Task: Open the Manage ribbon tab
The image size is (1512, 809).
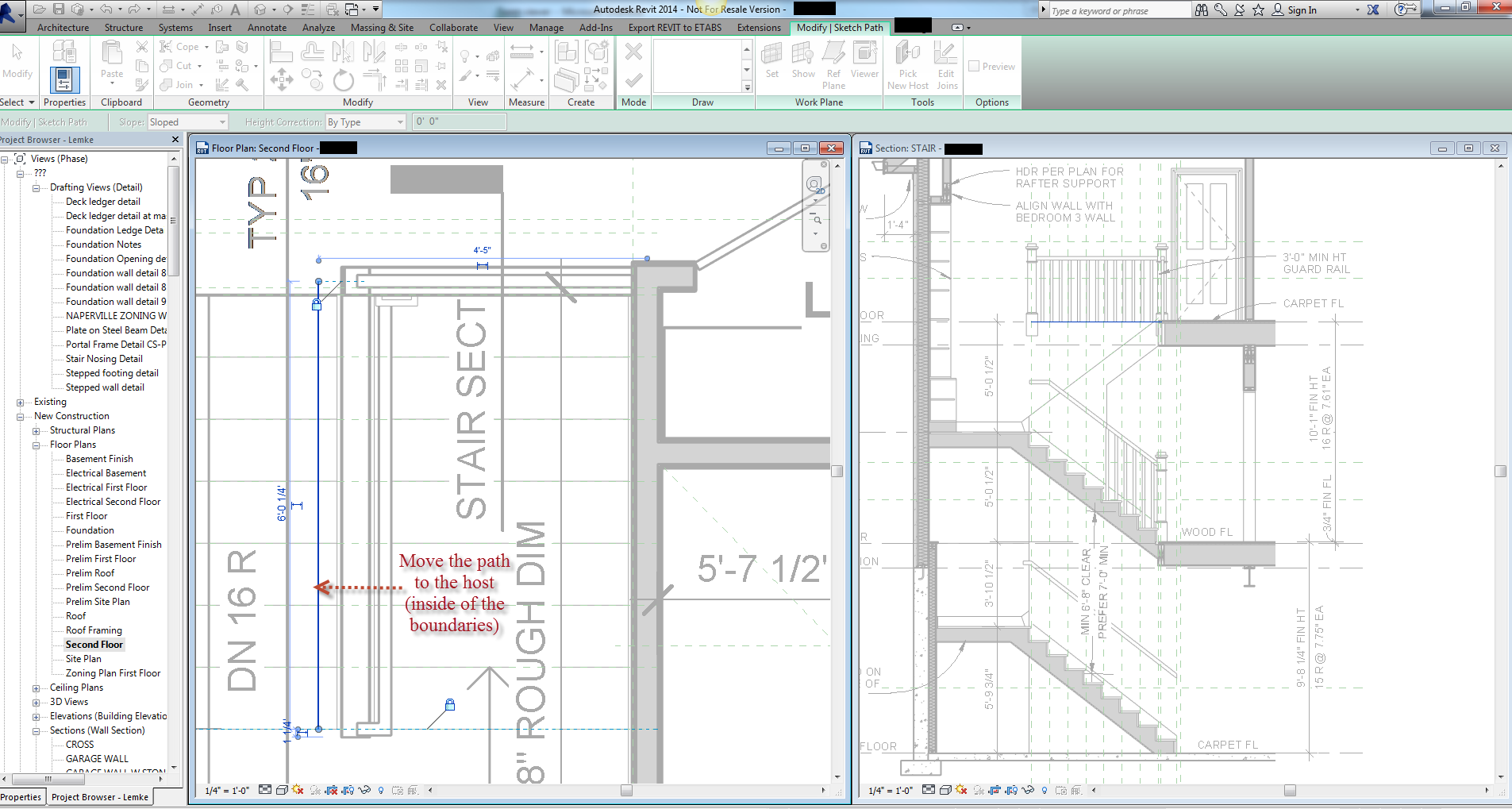Action: (x=546, y=27)
